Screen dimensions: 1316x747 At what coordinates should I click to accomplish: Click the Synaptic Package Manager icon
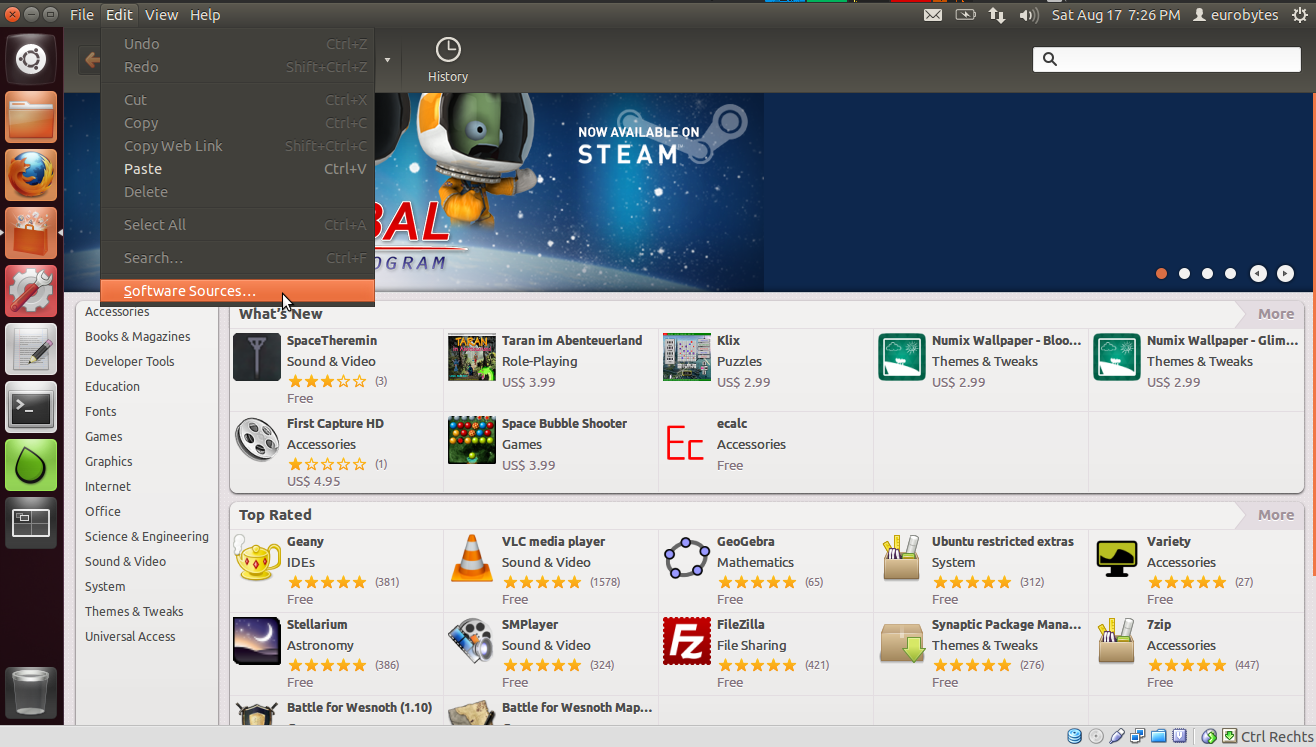tap(902, 642)
